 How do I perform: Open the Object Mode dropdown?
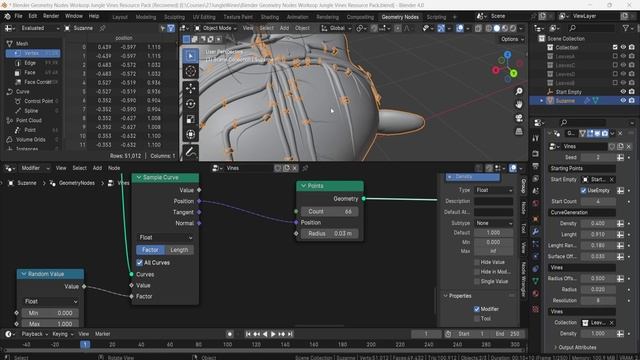(215, 28)
